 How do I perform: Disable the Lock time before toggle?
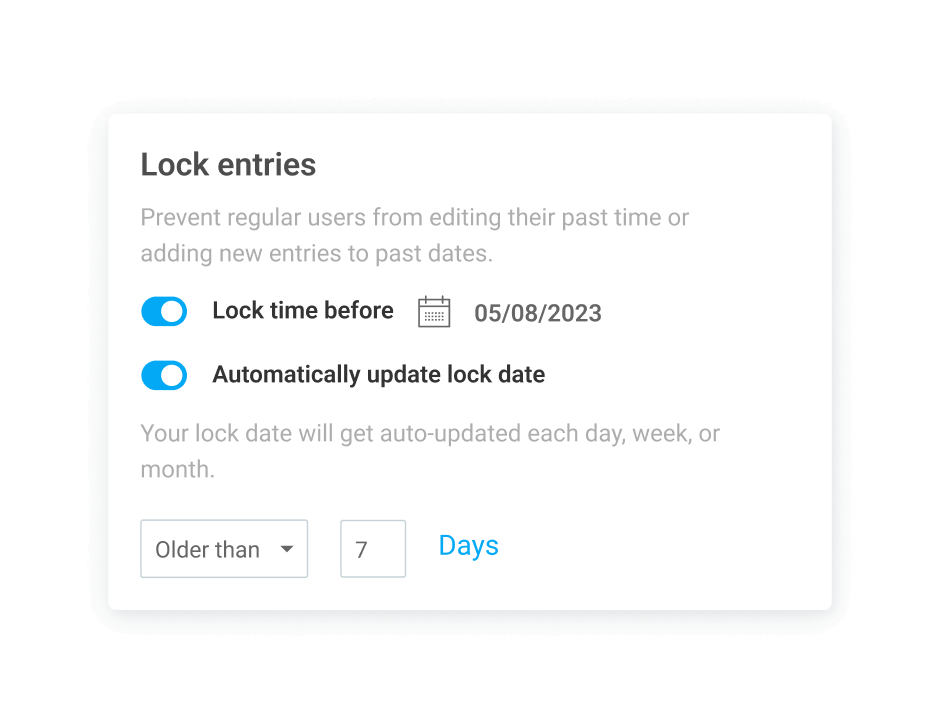164,311
